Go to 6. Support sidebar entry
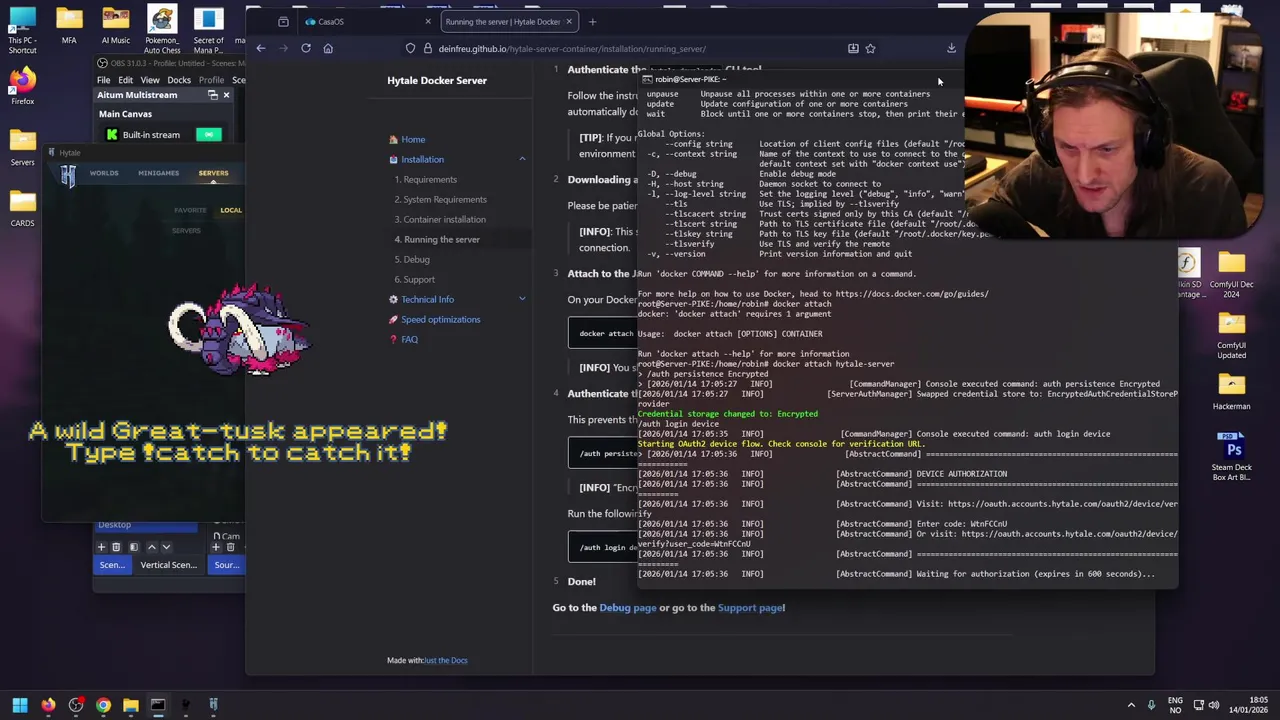The height and width of the screenshot is (720, 1280). coord(414,279)
